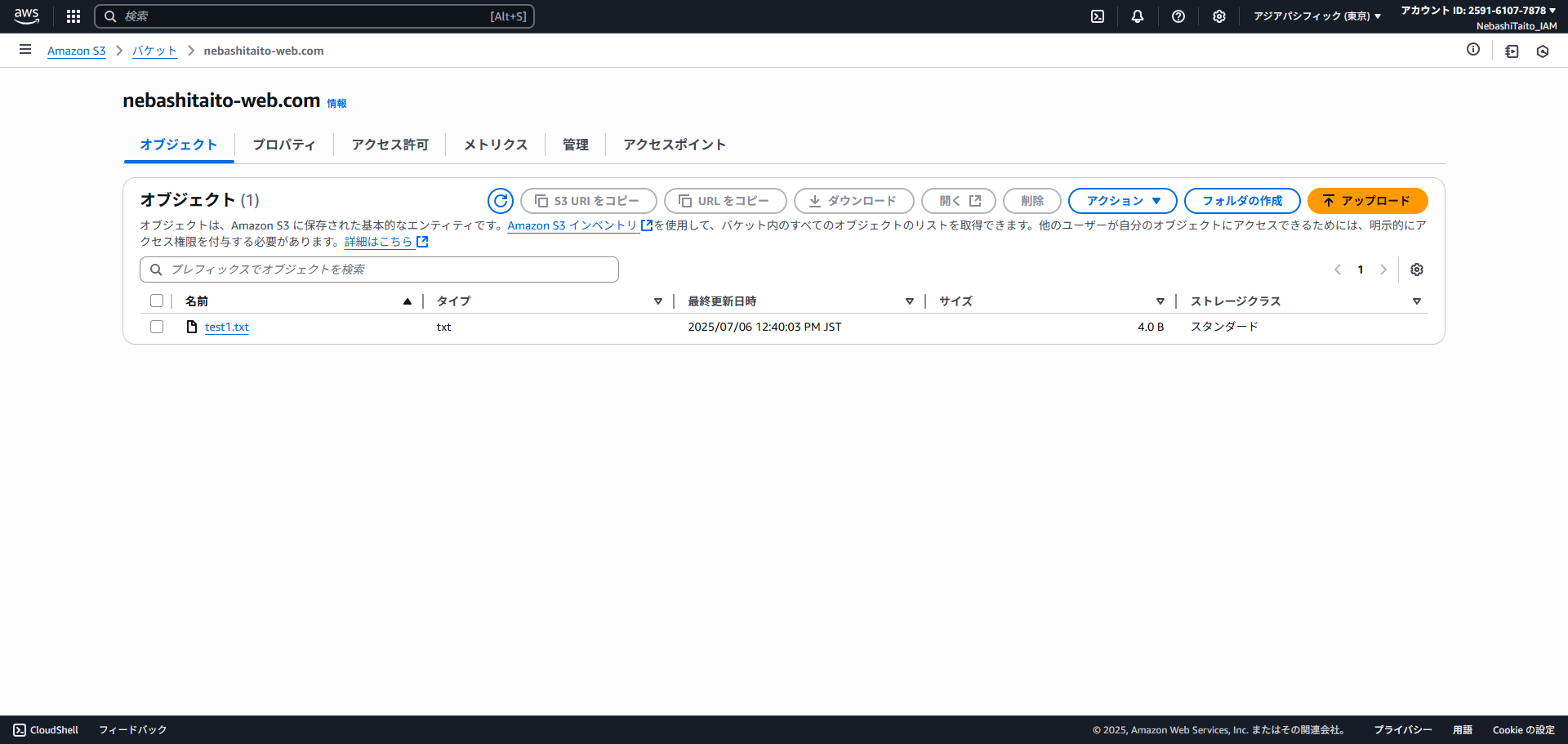The height and width of the screenshot is (744, 1568).
Task: Click the test1.txt file icon
Action: 192,327
